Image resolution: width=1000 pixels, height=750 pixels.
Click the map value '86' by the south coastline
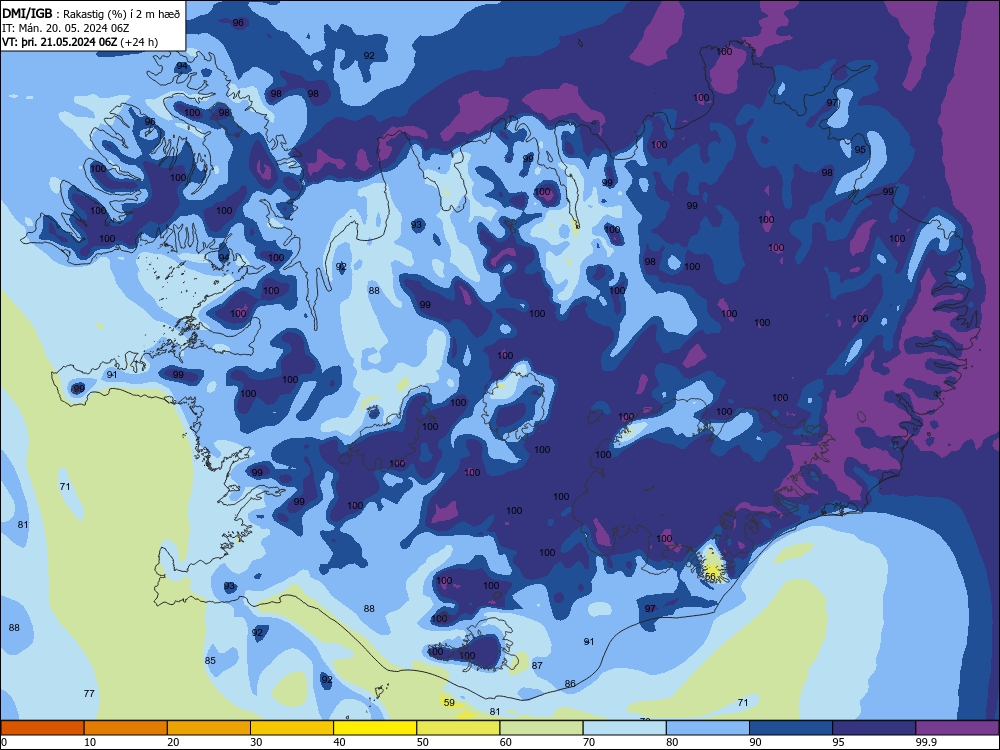pyautogui.click(x=570, y=684)
